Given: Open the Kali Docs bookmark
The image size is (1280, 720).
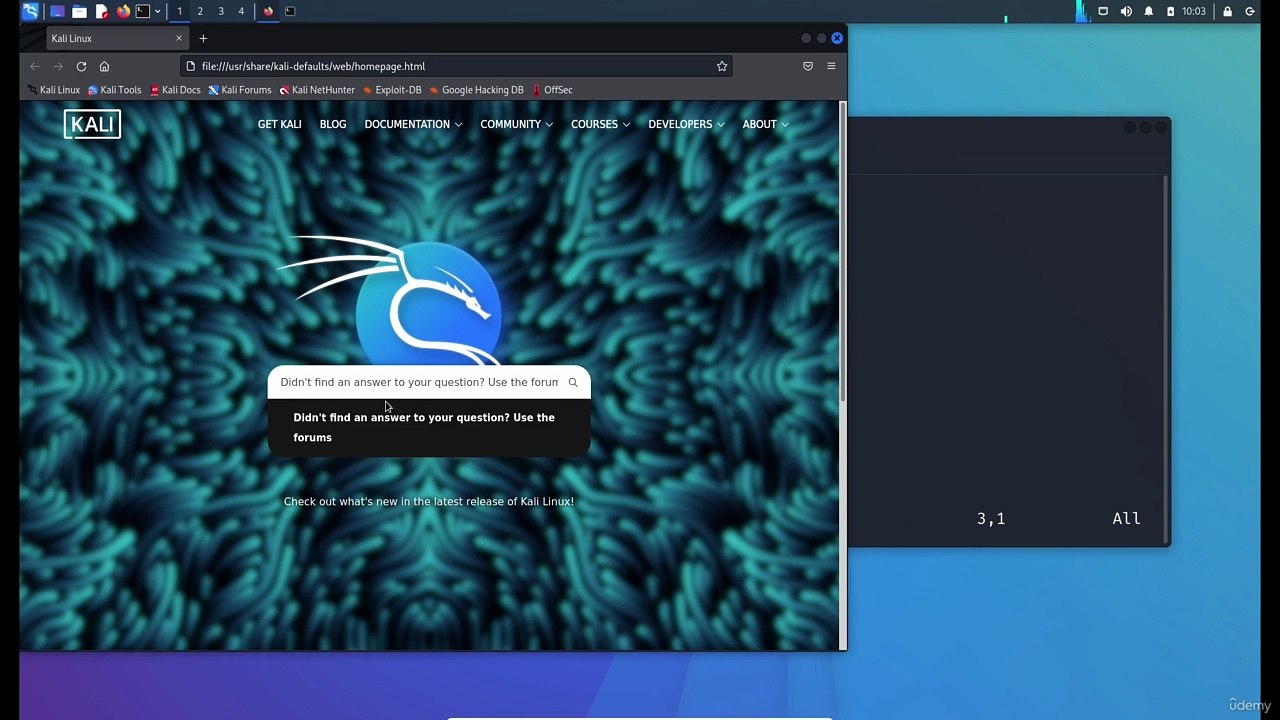Looking at the screenshot, I should [x=175, y=90].
